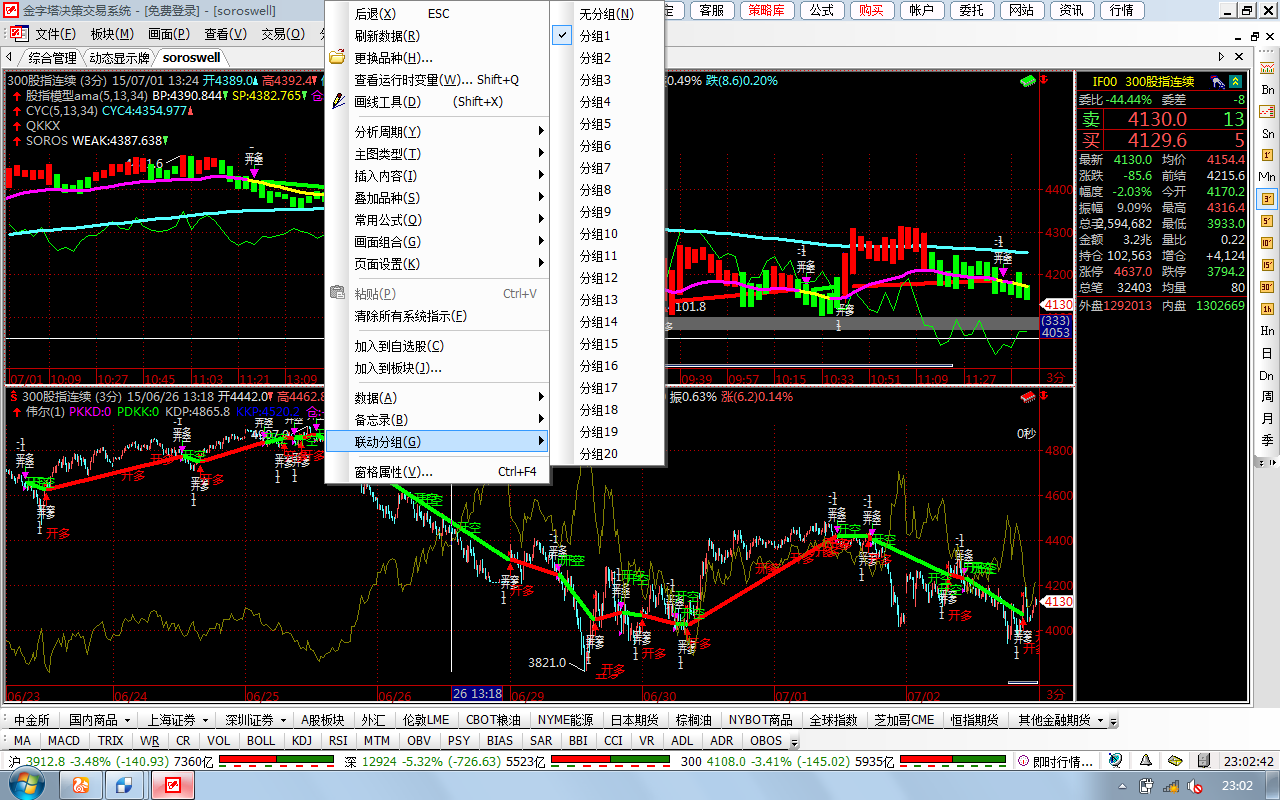Image resolution: width=1280 pixels, height=800 pixels.
Task: Select 分组13 in linkage submenu
Action: 607,300
